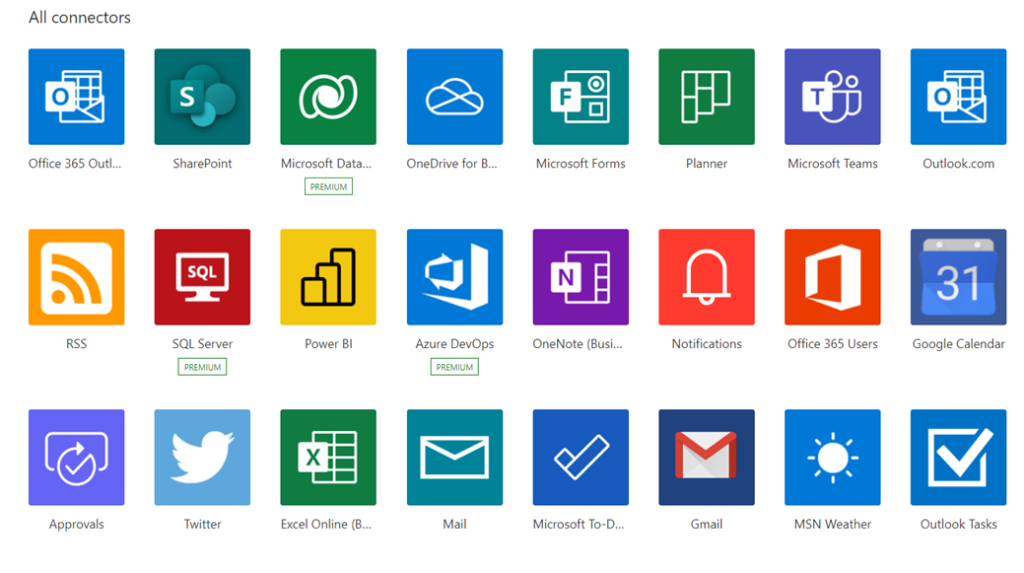The height and width of the screenshot is (573, 1024).
Task: Click the 'MSN Weather' label text
Action: [x=833, y=524]
